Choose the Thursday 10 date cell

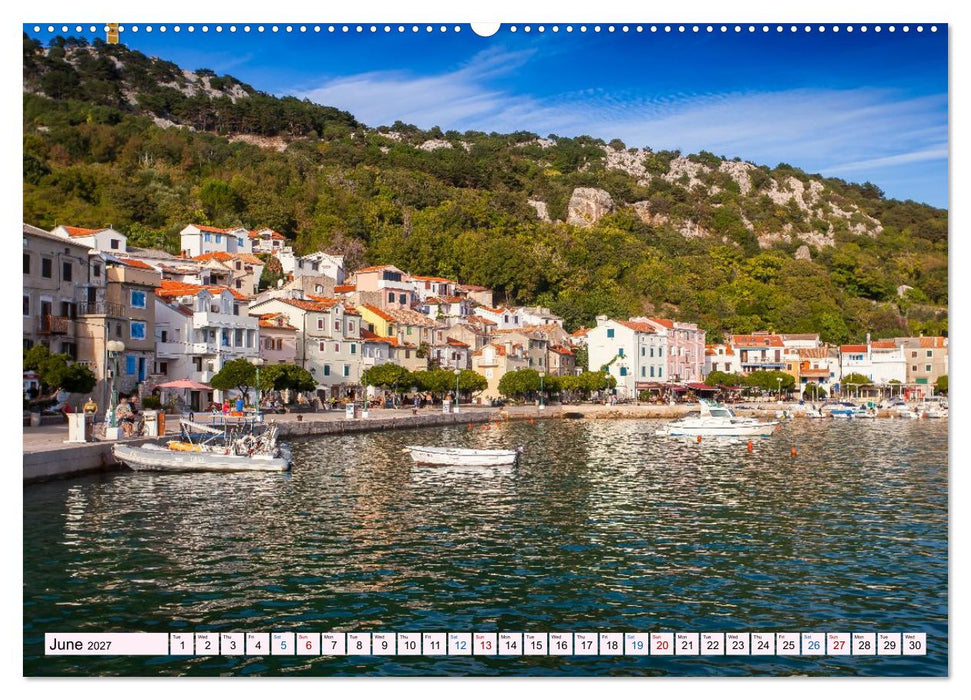[x=409, y=644]
